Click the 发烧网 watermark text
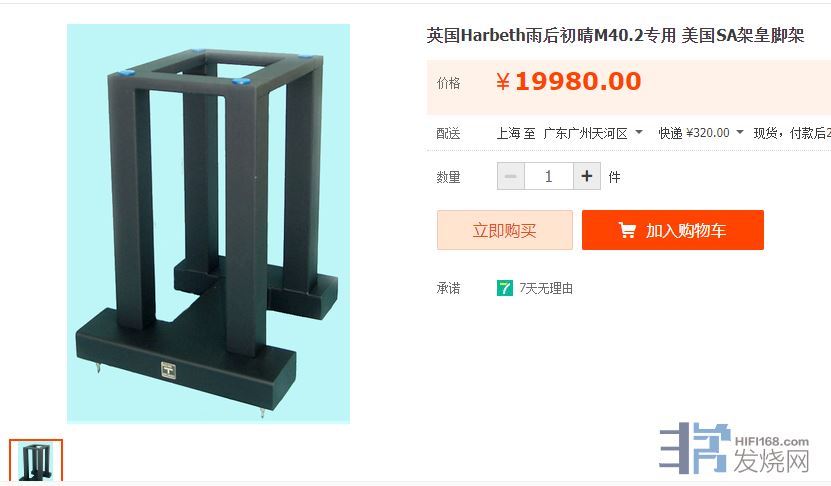Screen dimensions: 831x486 (772, 461)
